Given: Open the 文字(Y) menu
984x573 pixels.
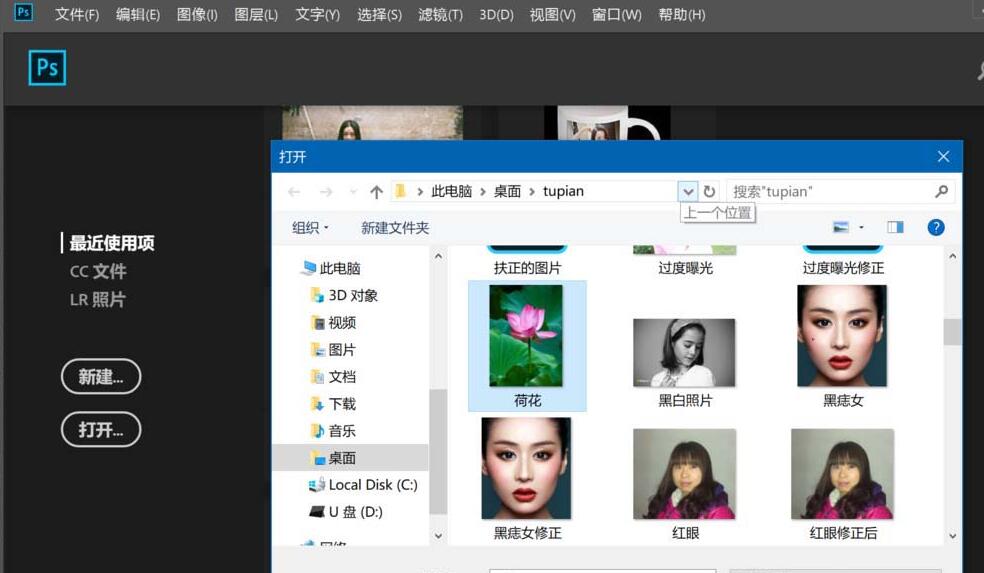Looking at the screenshot, I should 318,14.
